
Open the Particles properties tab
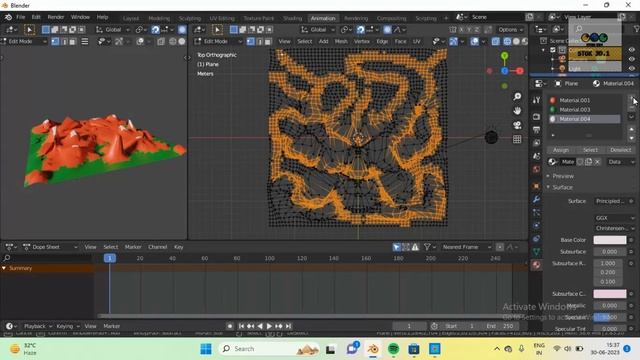point(536,213)
